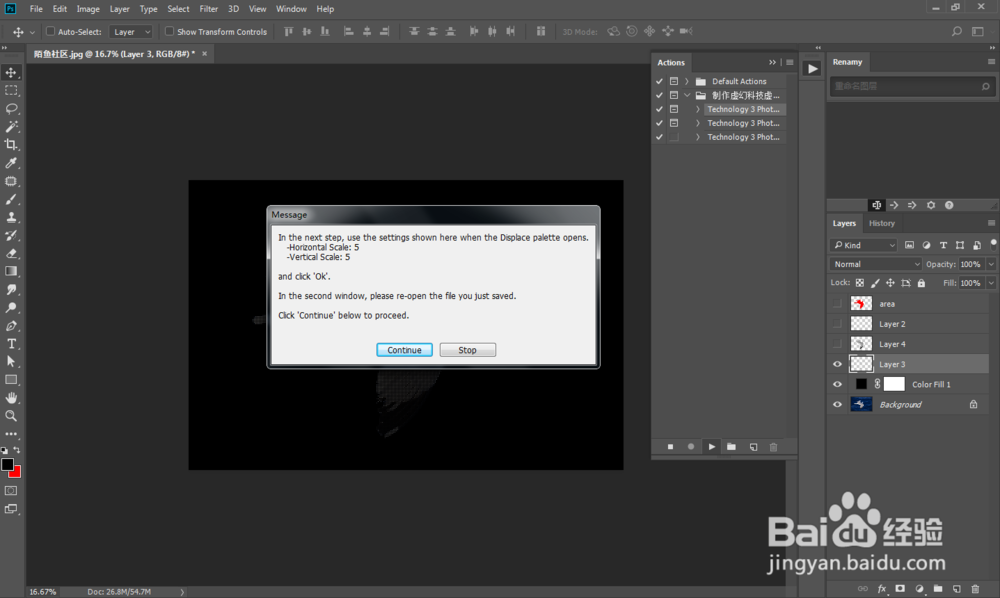The width and height of the screenshot is (1000, 598).
Task: Show the area layer visibility
Action: click(837, 304)
